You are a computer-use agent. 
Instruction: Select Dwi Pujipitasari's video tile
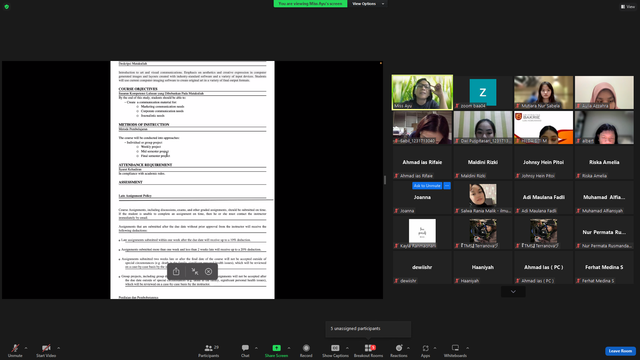(x=483, y=127)
